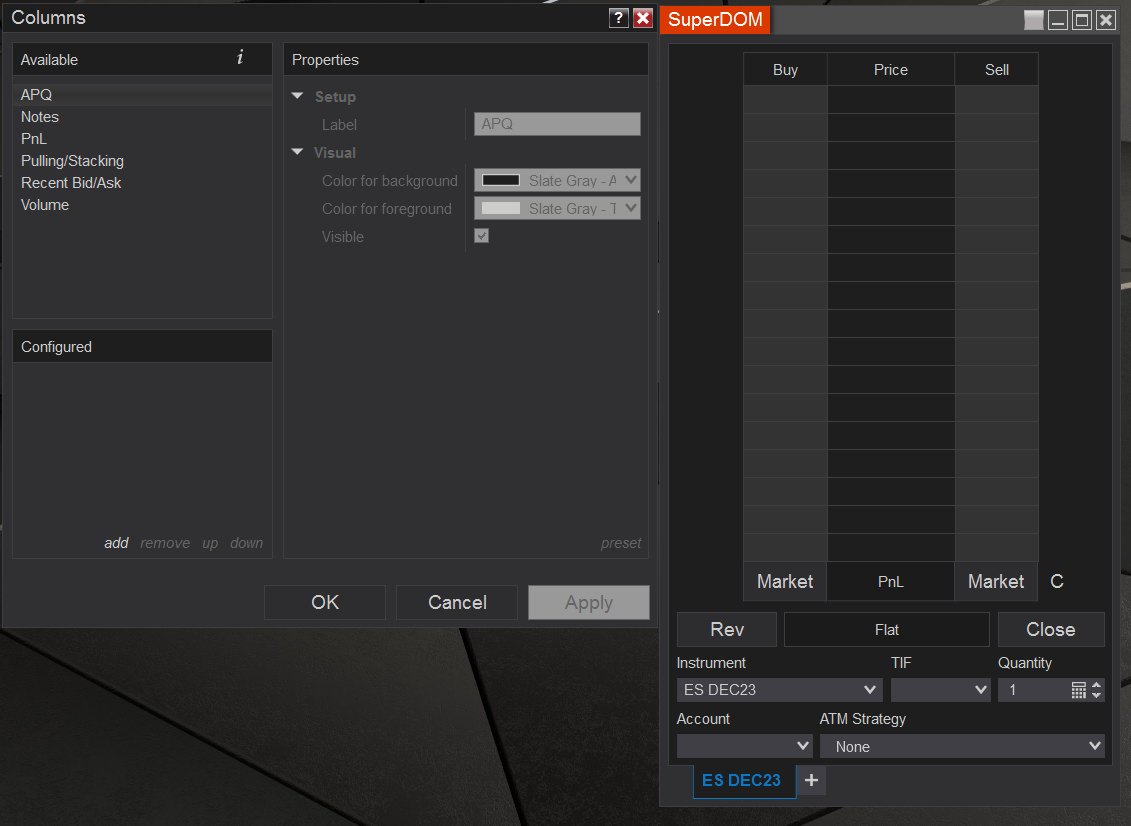Click the remove link
Viewport: 1131px width, 826px height.
click(165, 542)
